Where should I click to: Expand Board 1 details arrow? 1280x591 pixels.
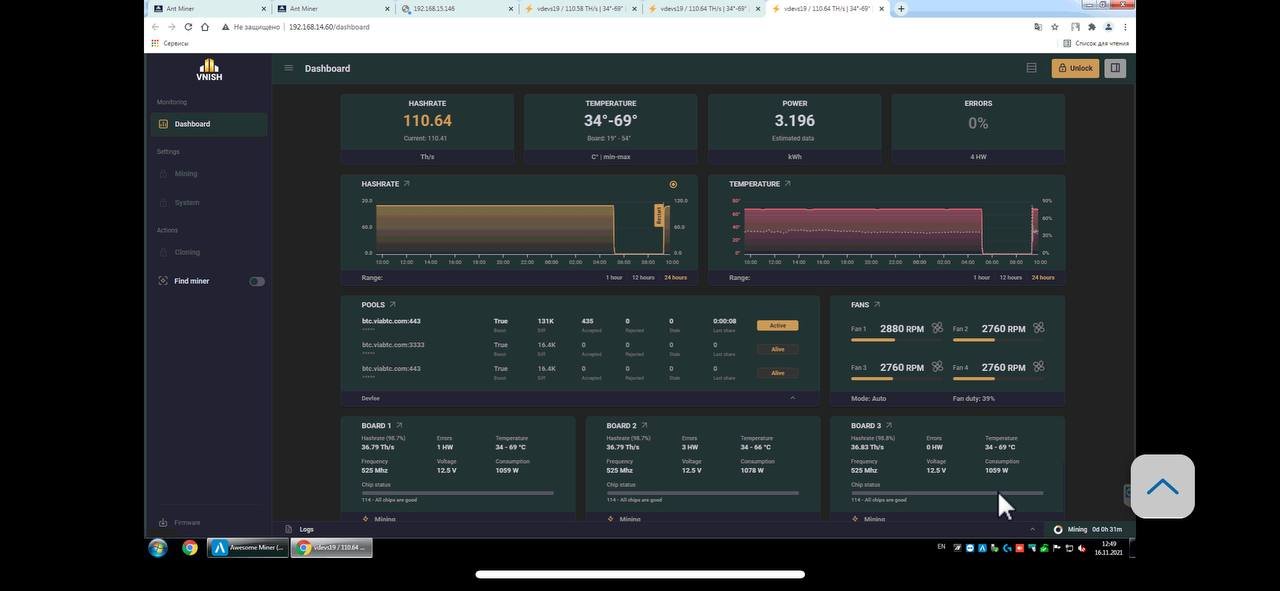399,426
